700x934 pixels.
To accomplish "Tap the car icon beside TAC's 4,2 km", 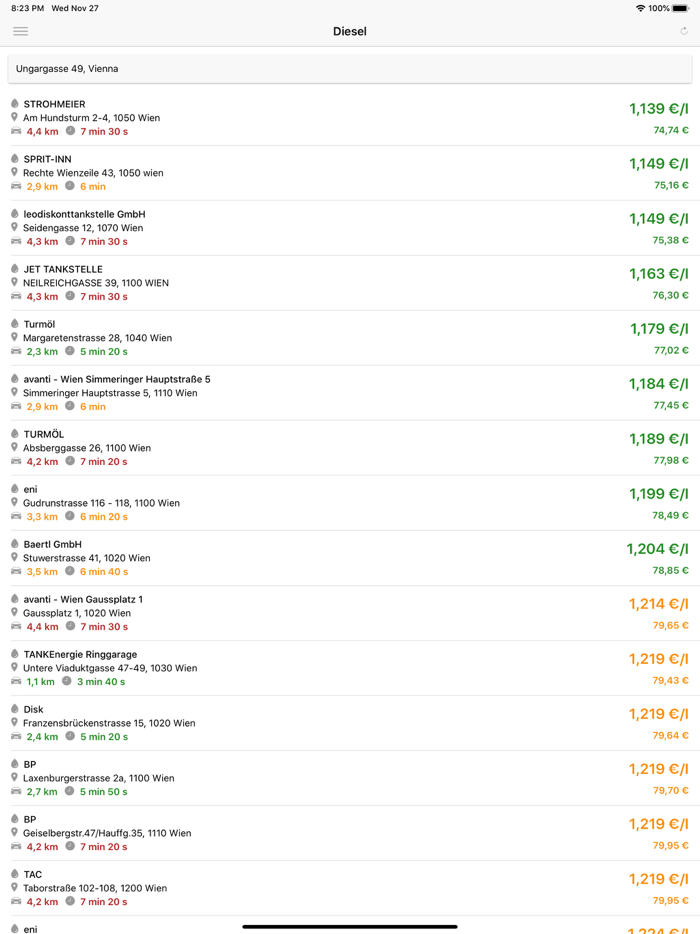I will 16,901.
